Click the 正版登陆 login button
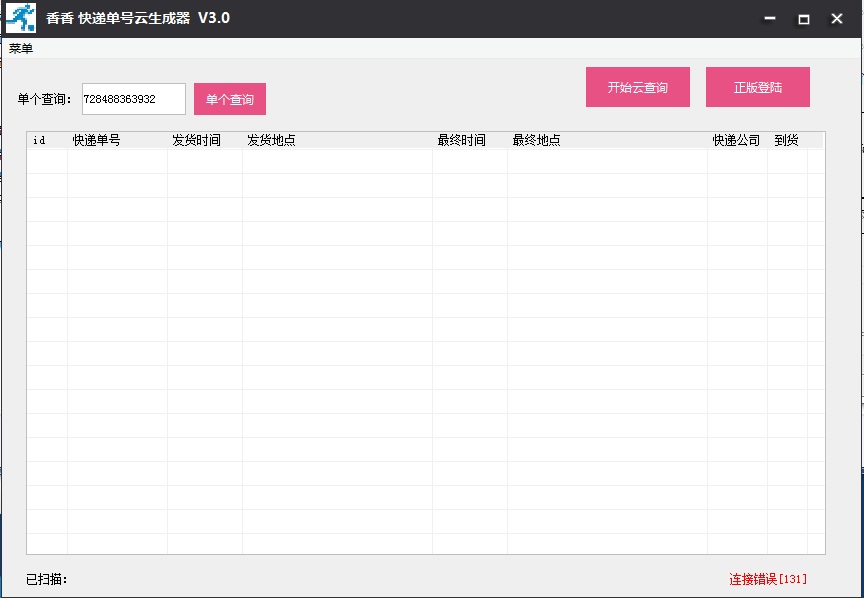This screenshot has height=598, width=864. [x=759, y=87]
